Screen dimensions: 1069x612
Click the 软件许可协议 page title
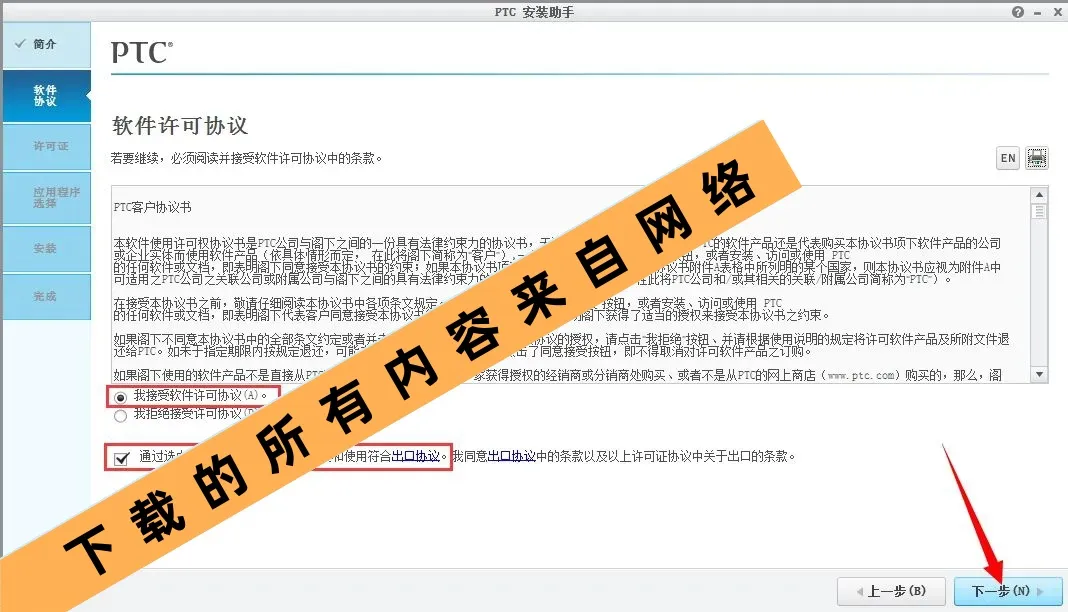[180, 125]
